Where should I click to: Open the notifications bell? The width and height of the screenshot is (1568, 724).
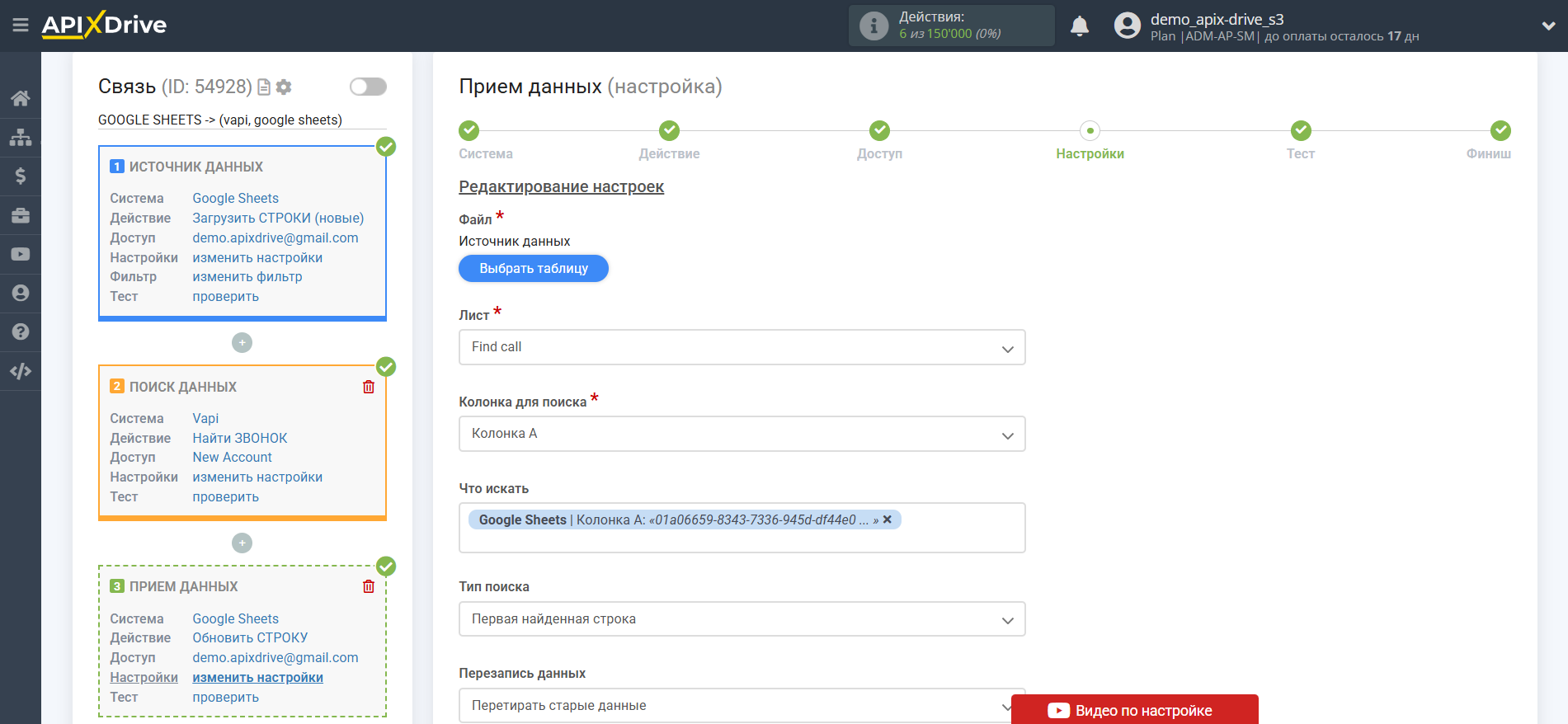click(x=1080, y=26)
